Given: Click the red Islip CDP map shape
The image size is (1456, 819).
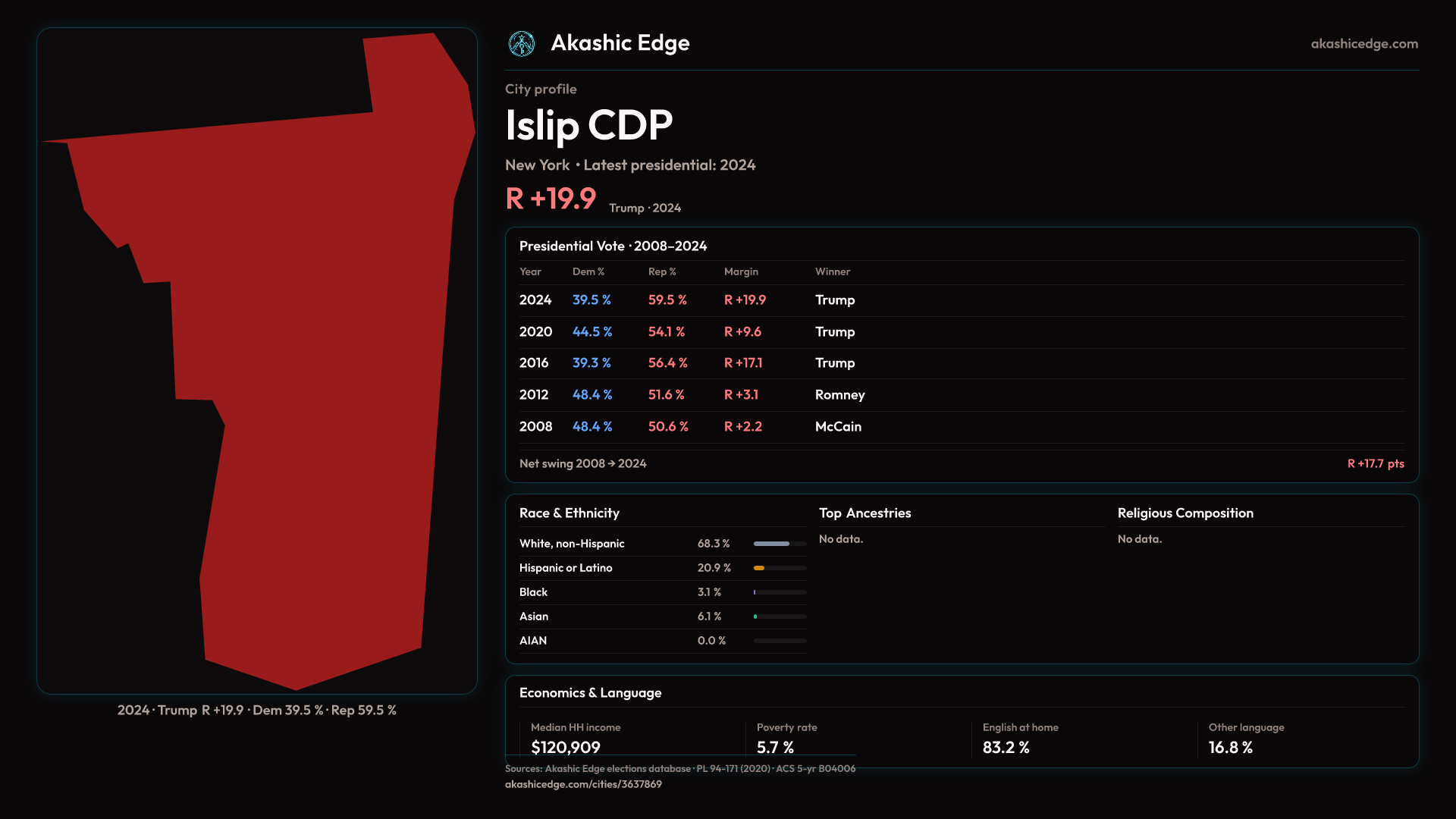Looking at the screenshot, I should coord(318,379).
